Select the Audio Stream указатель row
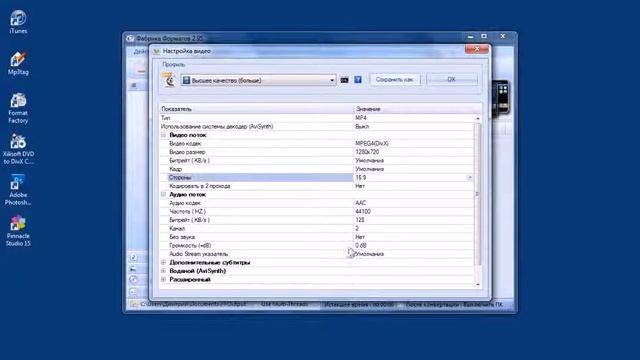 click(x=316, y=254)
